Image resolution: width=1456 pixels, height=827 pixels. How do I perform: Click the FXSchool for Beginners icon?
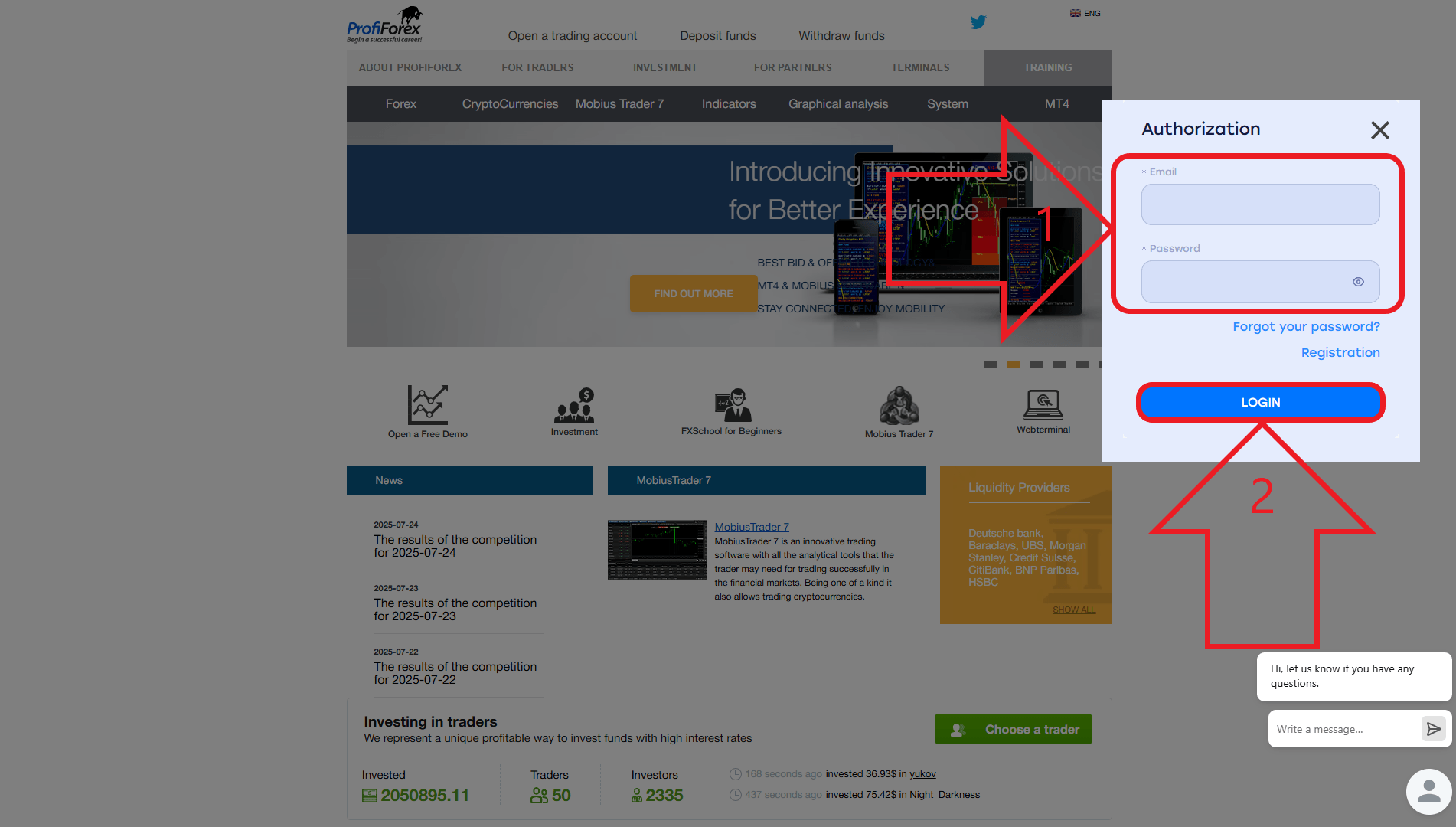[733, 404]
